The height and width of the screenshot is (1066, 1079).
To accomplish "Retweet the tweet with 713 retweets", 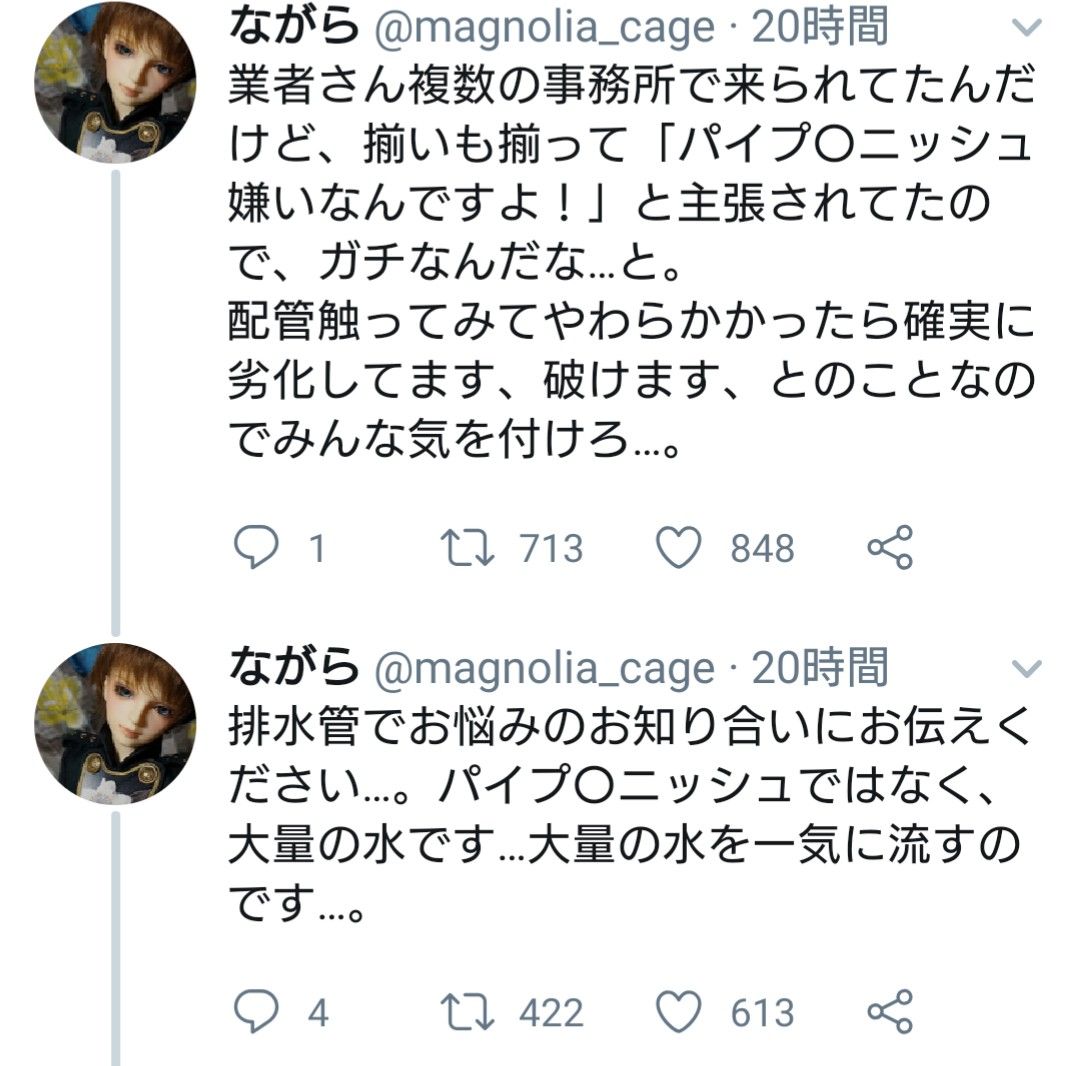I will (x=467, y=547).
